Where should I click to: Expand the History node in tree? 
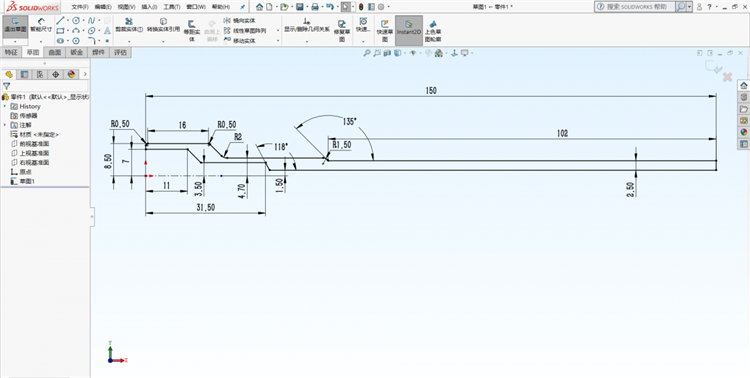[5, 106]
